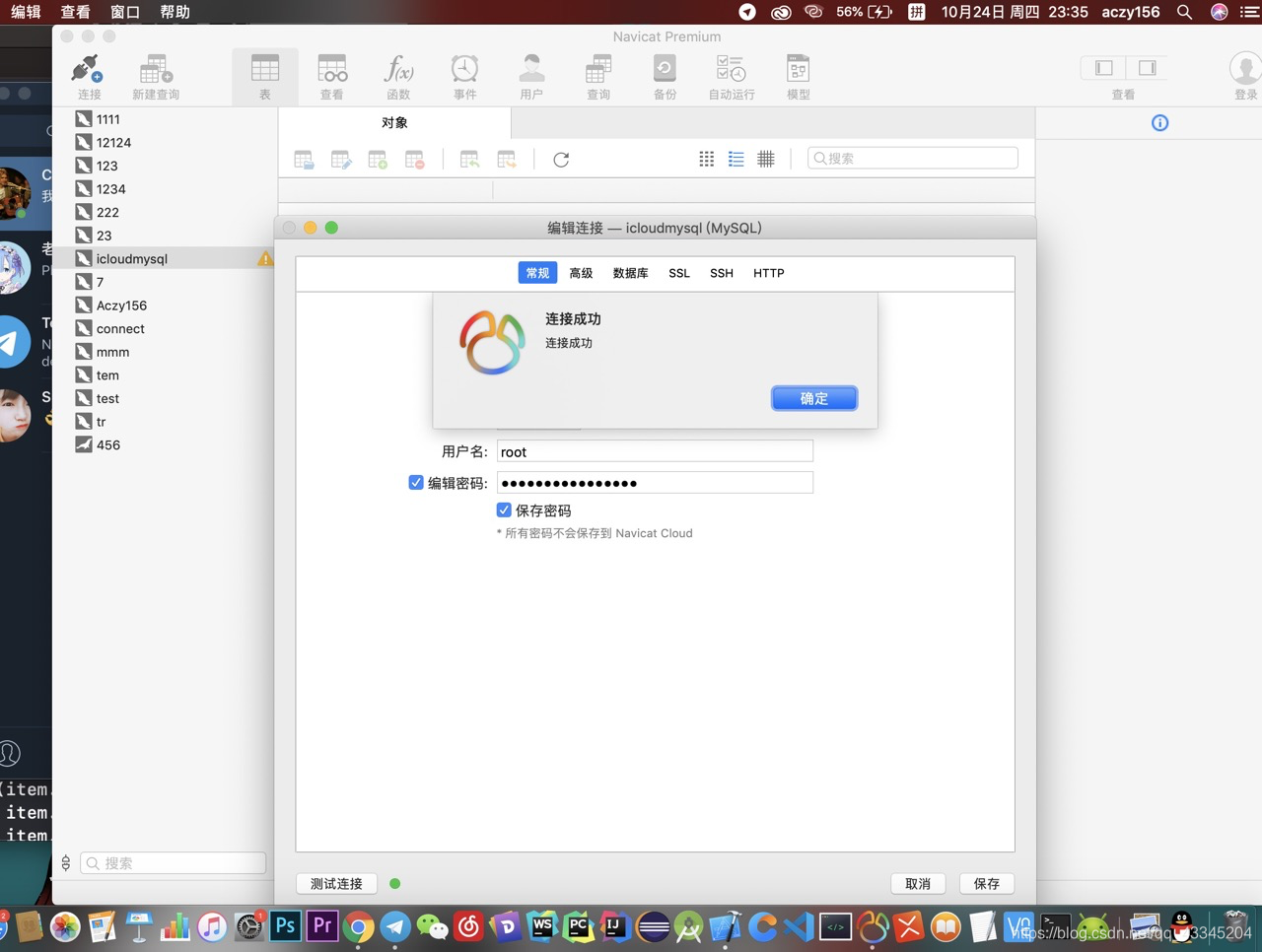1262x952 pixels.
Task: Open the 事件 (Event) clock icon
Action: tap(465, 77)
